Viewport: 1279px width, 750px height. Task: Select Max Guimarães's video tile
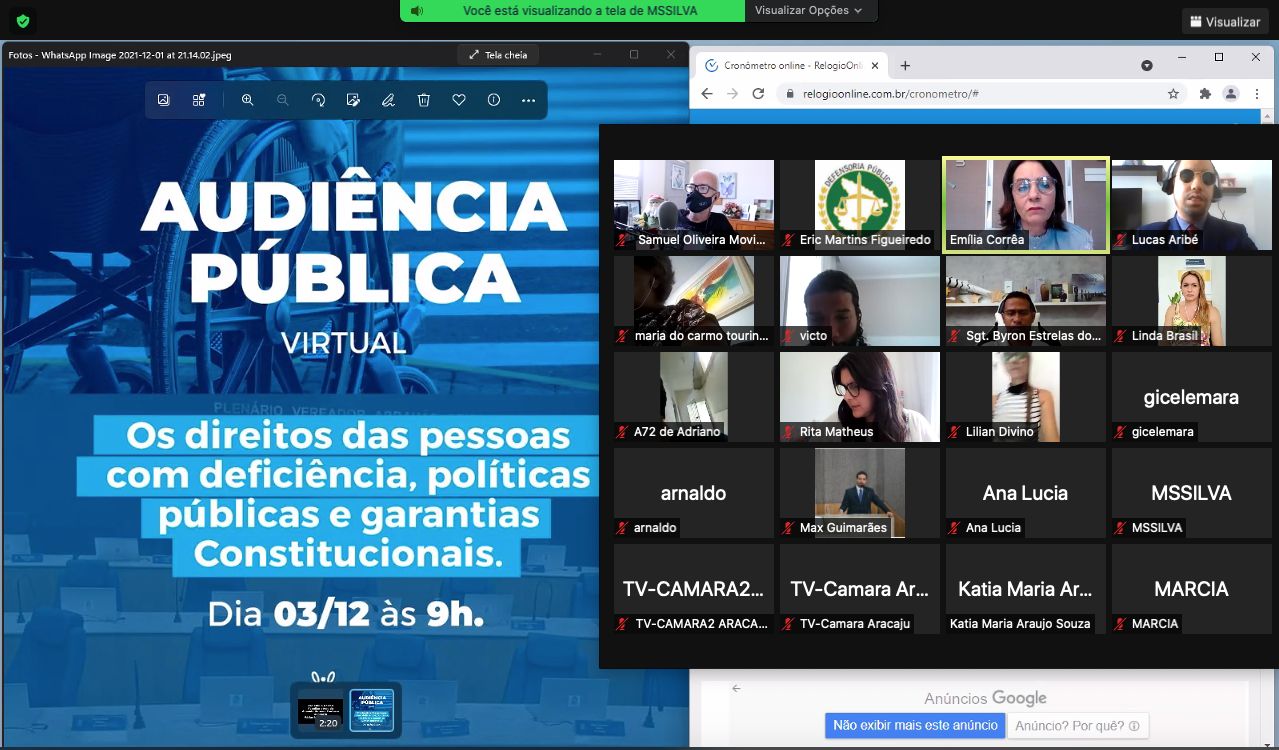click(860, 493)
